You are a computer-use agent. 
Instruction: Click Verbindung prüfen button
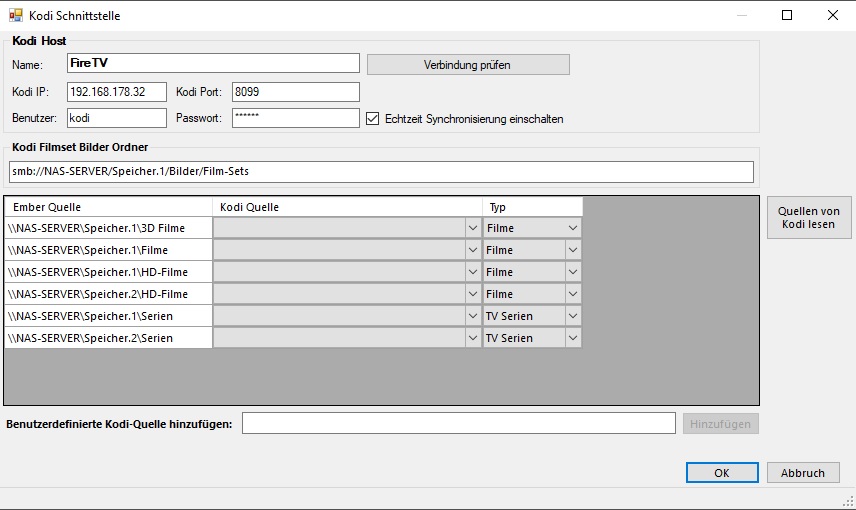pyautogui.click(x=468, y=64)
